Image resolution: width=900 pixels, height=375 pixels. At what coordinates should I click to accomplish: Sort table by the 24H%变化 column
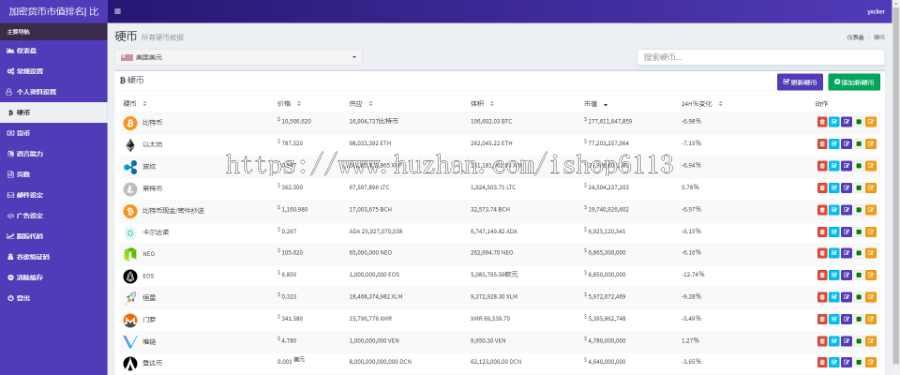(701, 104)
